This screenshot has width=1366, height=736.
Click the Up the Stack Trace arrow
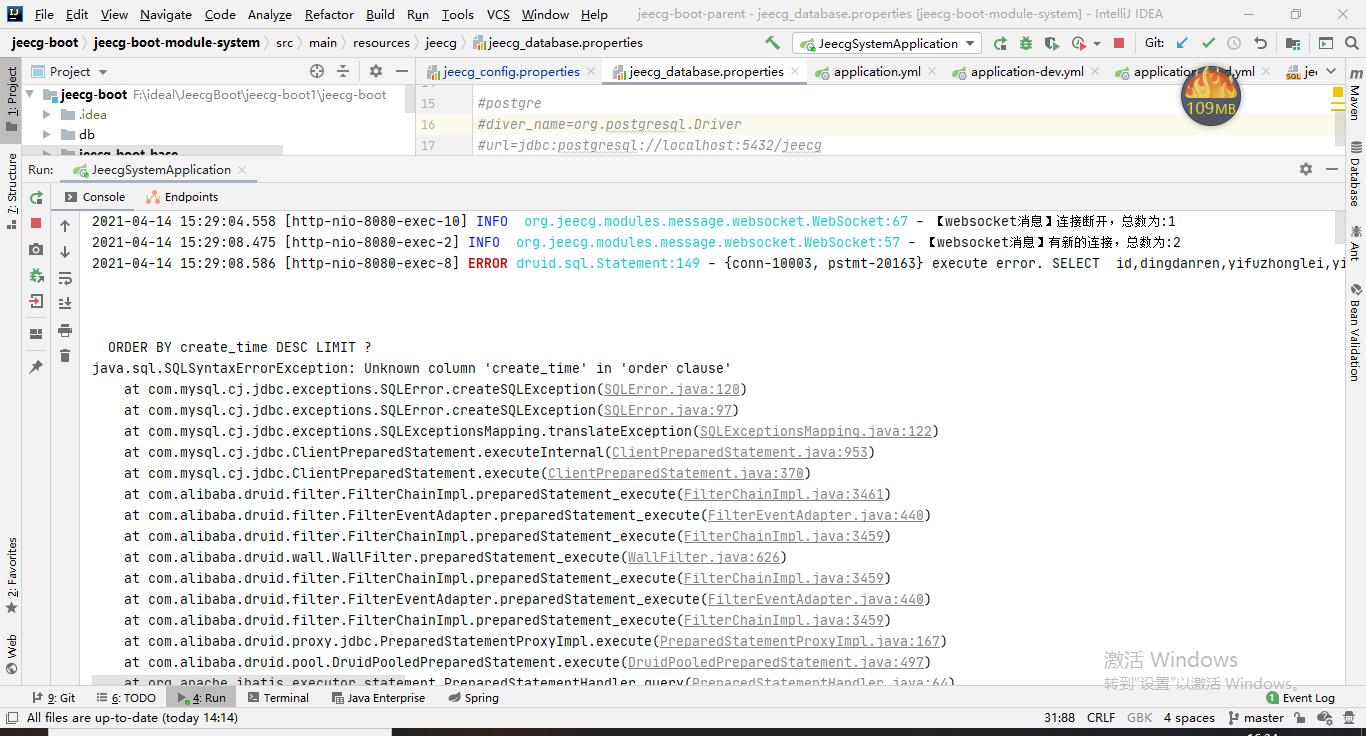(65, 226)
